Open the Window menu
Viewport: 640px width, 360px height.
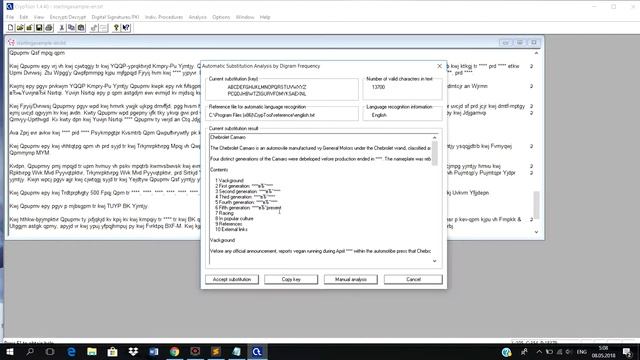point(245,17)
